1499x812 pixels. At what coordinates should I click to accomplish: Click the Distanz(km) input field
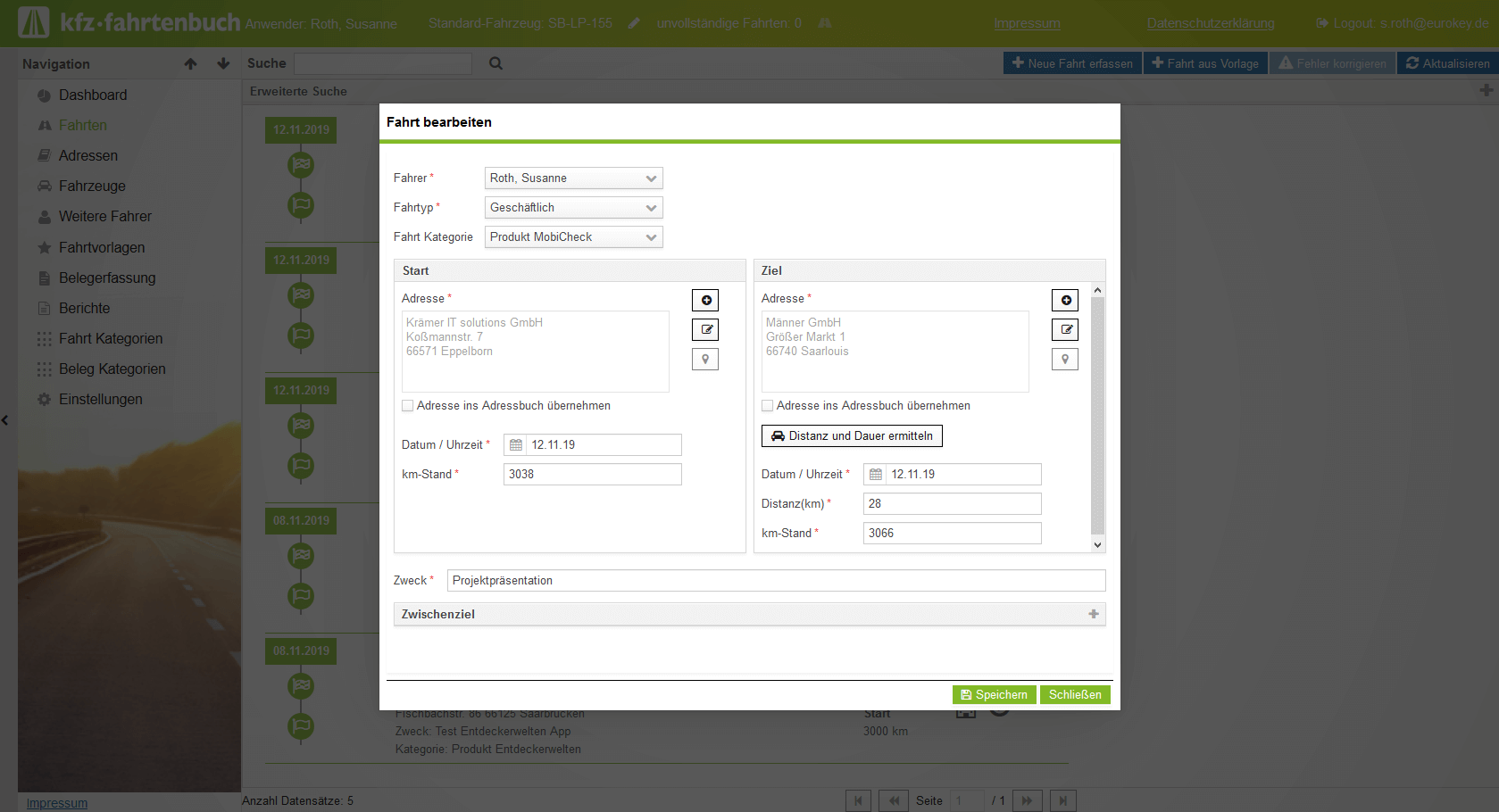coord(952,503)
